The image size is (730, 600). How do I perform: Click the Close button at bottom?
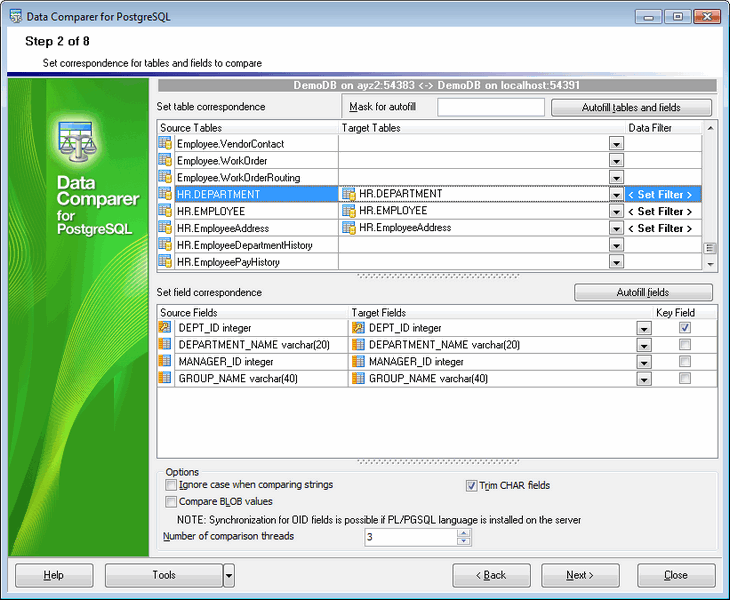pos(676,575)
